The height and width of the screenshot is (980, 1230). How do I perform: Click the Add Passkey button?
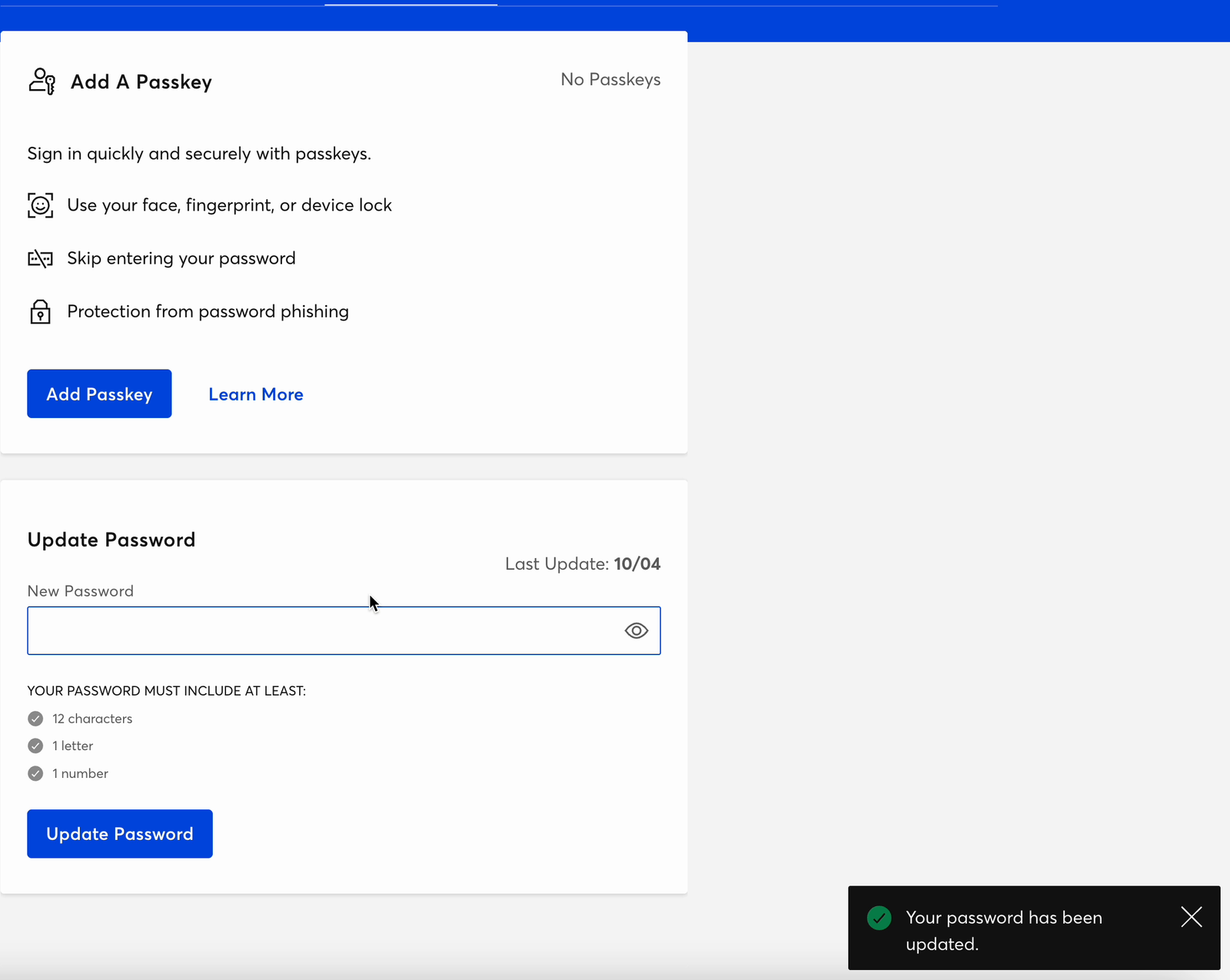(x=99, y=394)
